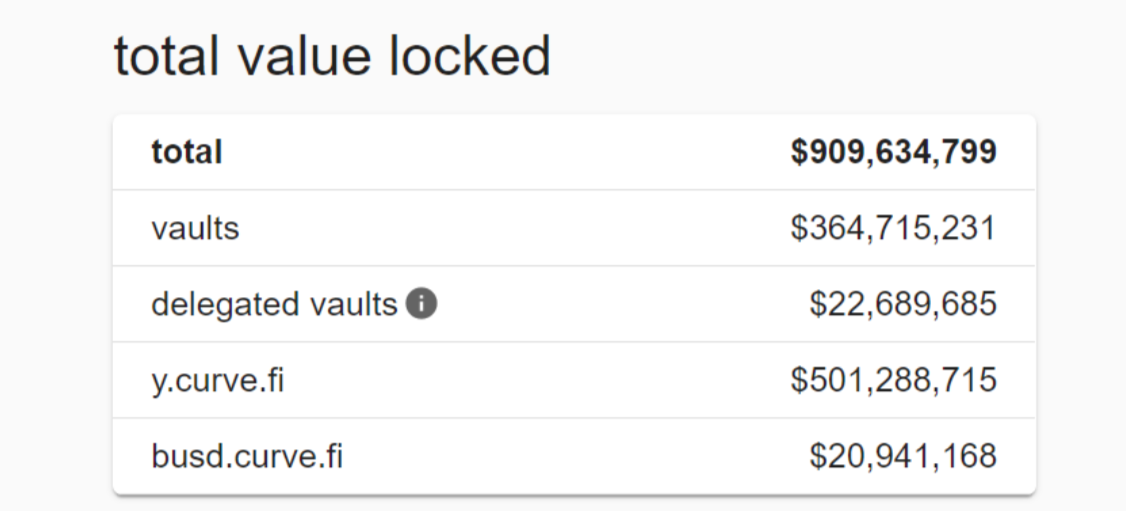Open the busd.curve.fi row label
1126x511 pixels.
click(x=247, y=456)
